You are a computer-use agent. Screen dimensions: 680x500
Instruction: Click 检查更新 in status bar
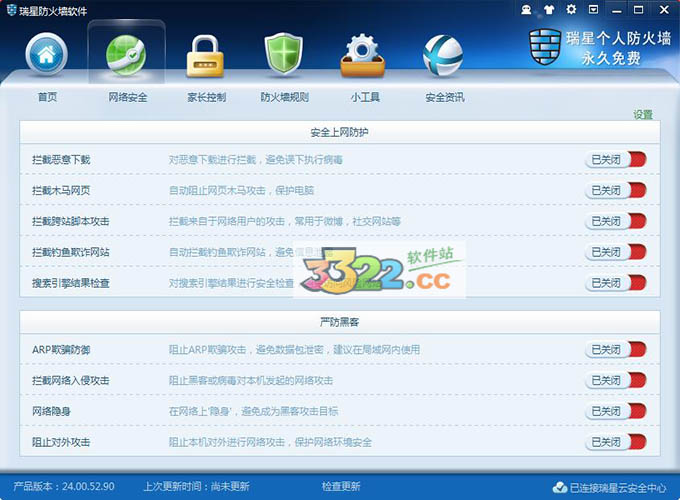(x=341, y=486)
